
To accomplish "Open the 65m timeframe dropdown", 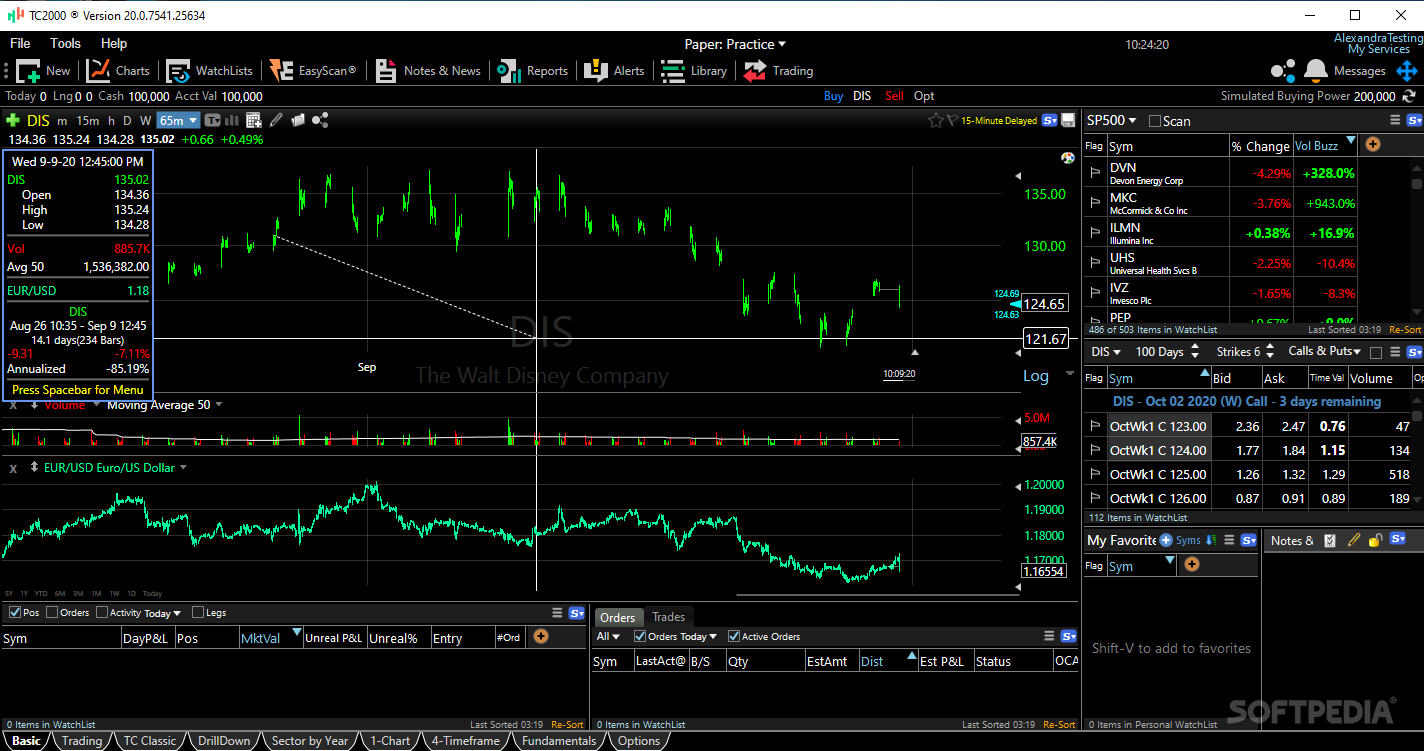I will 178,120.
